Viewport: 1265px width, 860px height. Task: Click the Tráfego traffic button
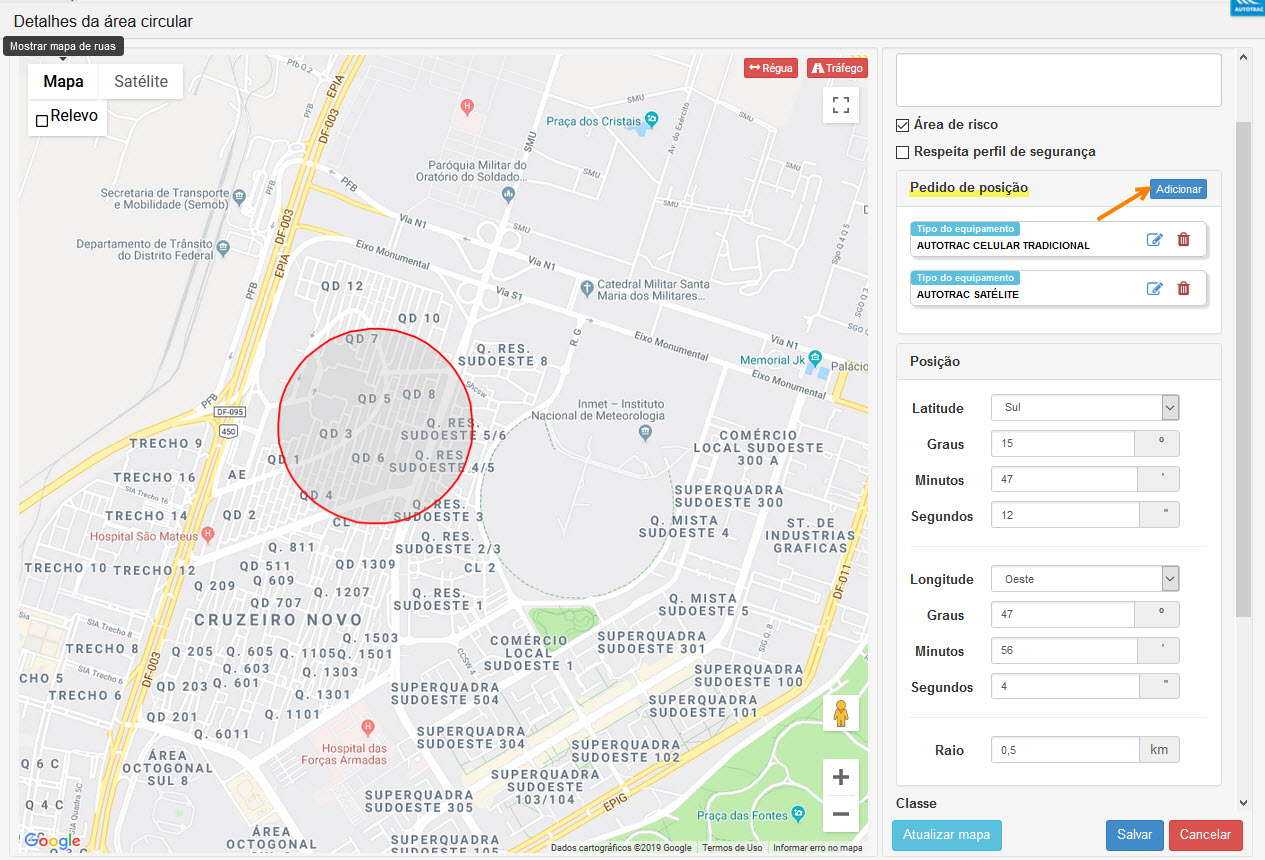(x=837, y=68)
